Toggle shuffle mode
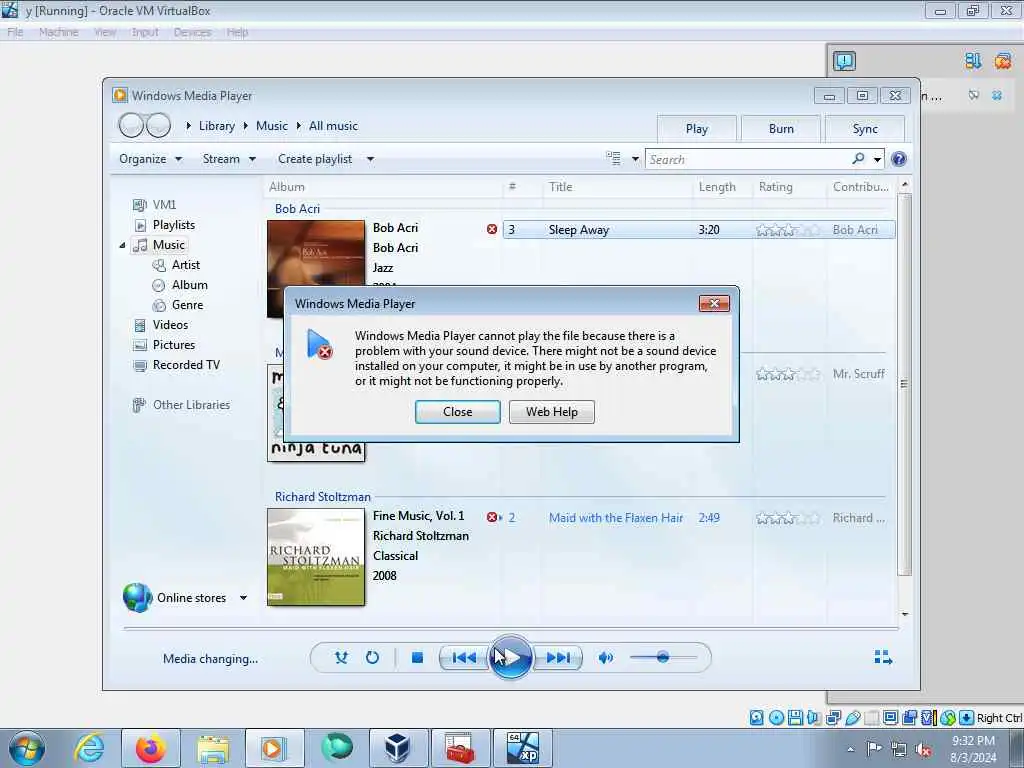This screenshot has width=1024, height=768. click(x=341, y=658)
